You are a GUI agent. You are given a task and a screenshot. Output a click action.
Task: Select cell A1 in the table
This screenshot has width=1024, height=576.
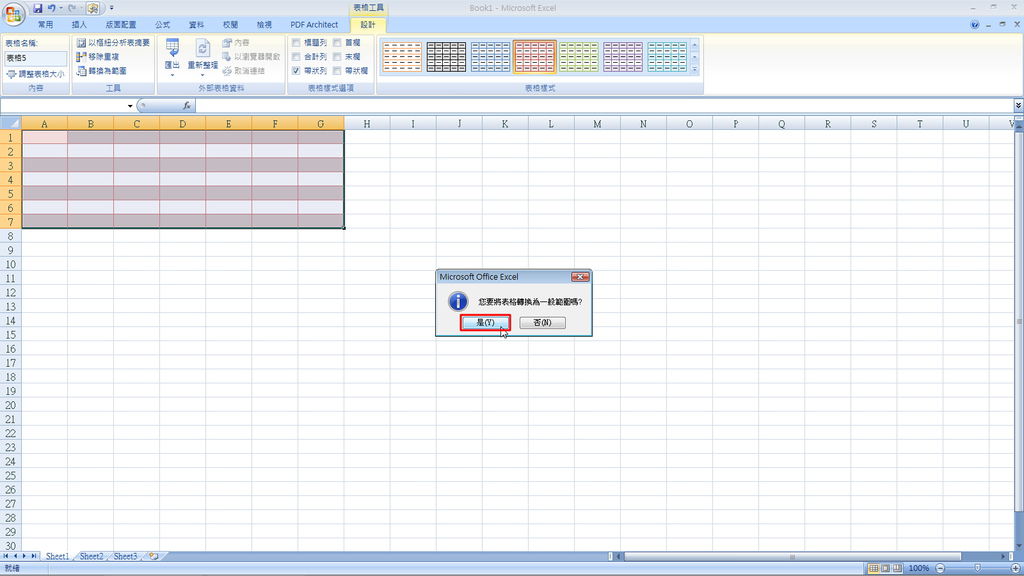coord(44,138)
